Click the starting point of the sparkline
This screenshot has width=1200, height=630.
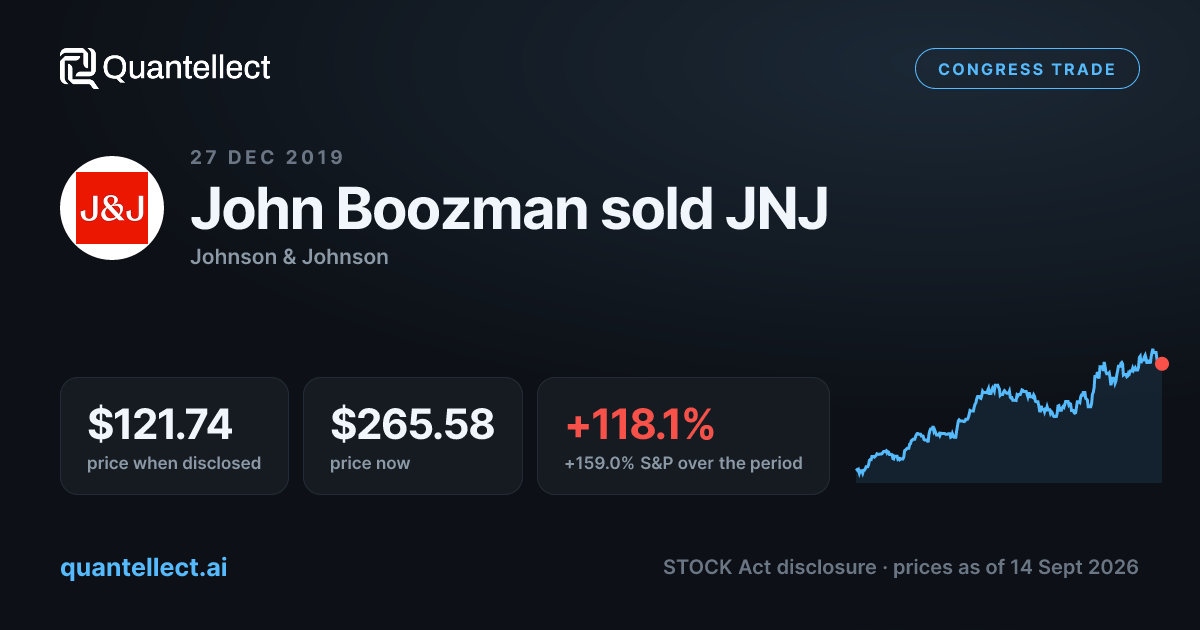pos(858,471)
